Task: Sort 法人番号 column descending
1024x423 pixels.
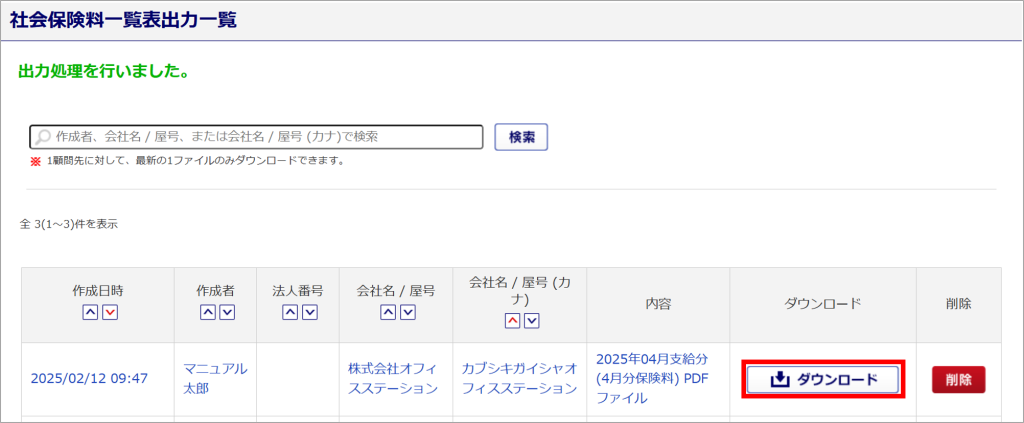Action: (309, 313)
